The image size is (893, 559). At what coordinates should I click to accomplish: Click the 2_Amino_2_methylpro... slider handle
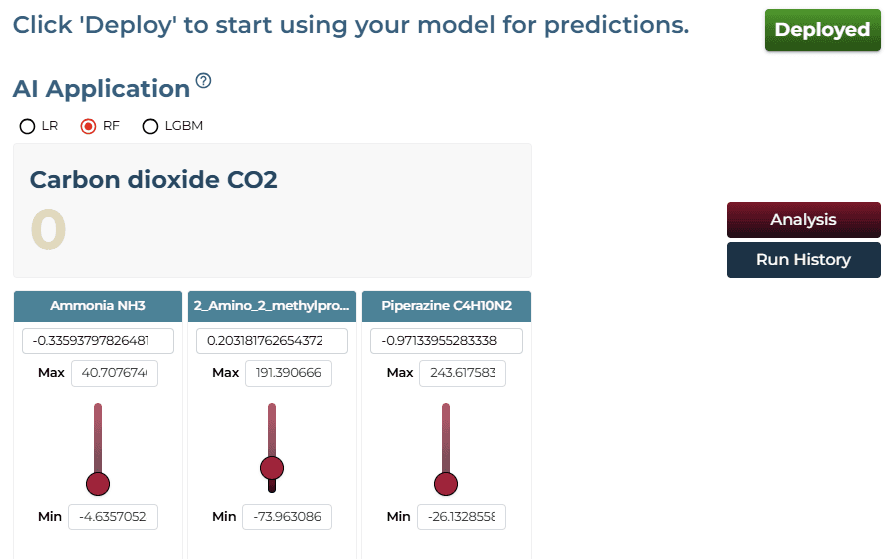click(272, 468)
